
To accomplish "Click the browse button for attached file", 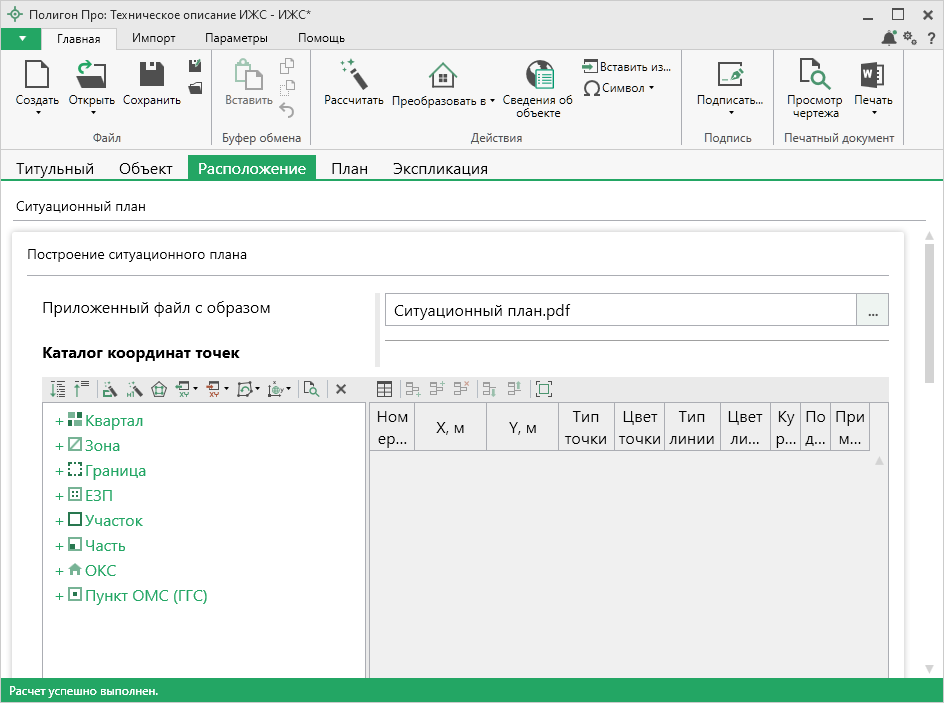I will tap(872, 310).
